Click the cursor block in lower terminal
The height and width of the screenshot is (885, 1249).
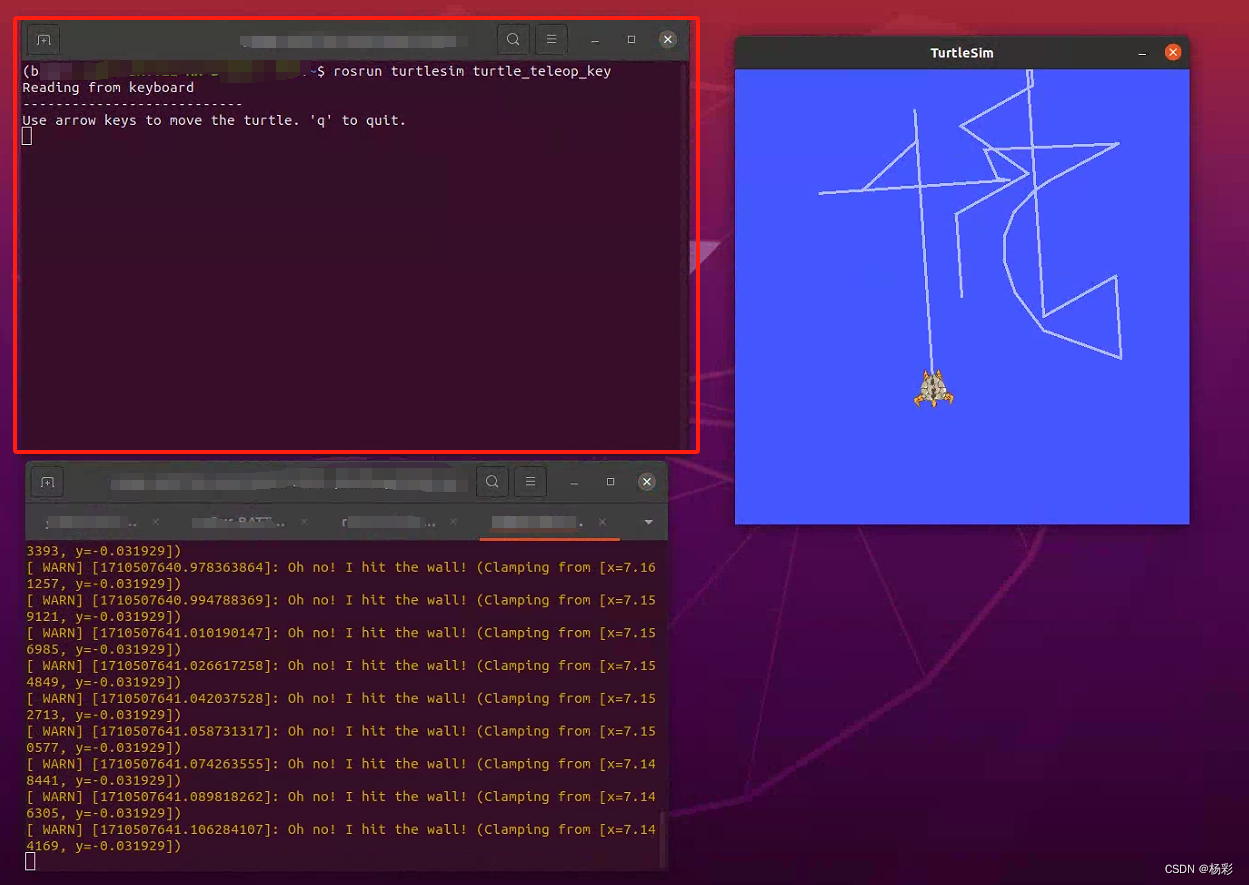point(30,861)
